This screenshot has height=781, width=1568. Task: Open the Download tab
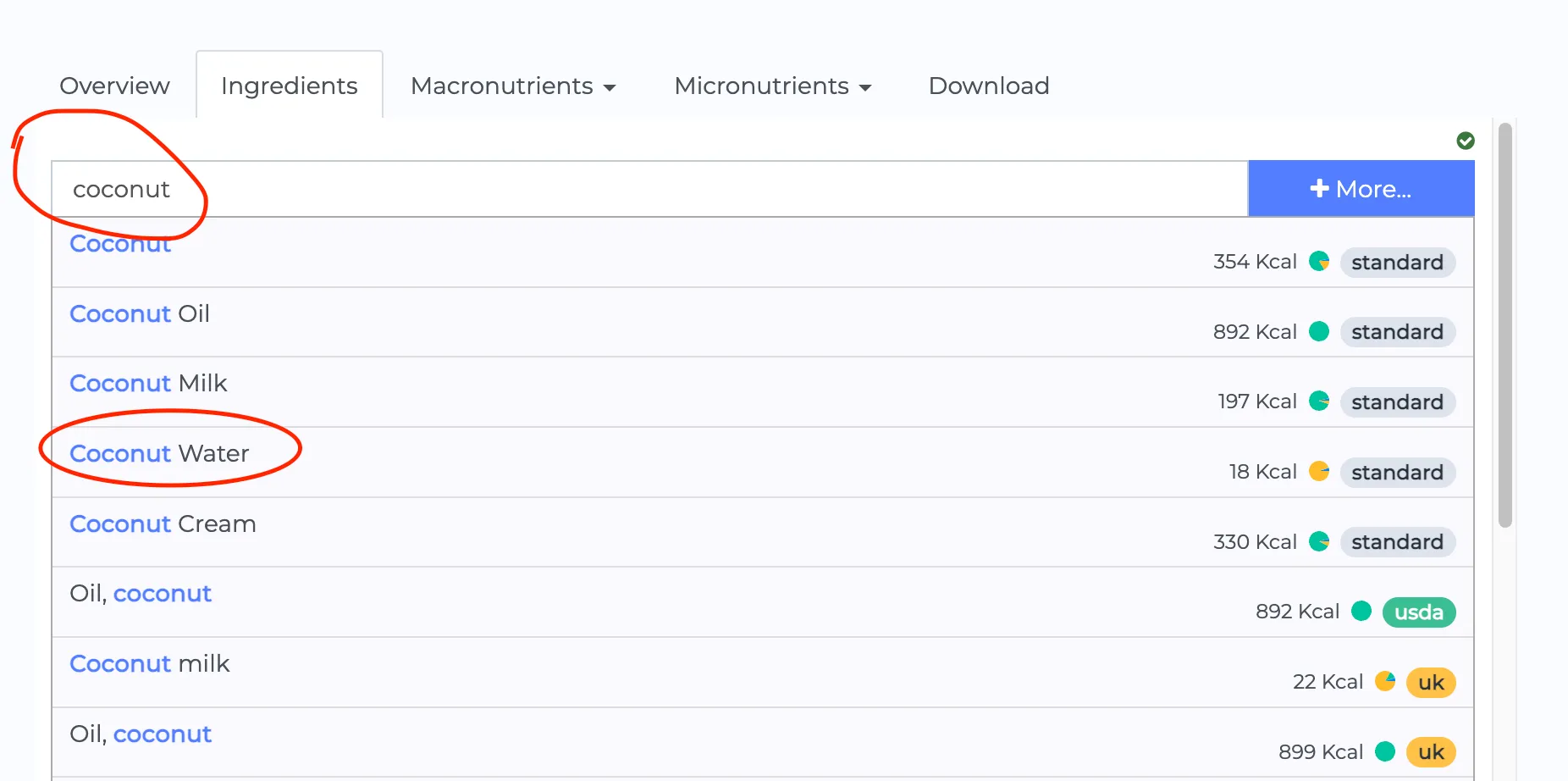click(x=988, y=86)
